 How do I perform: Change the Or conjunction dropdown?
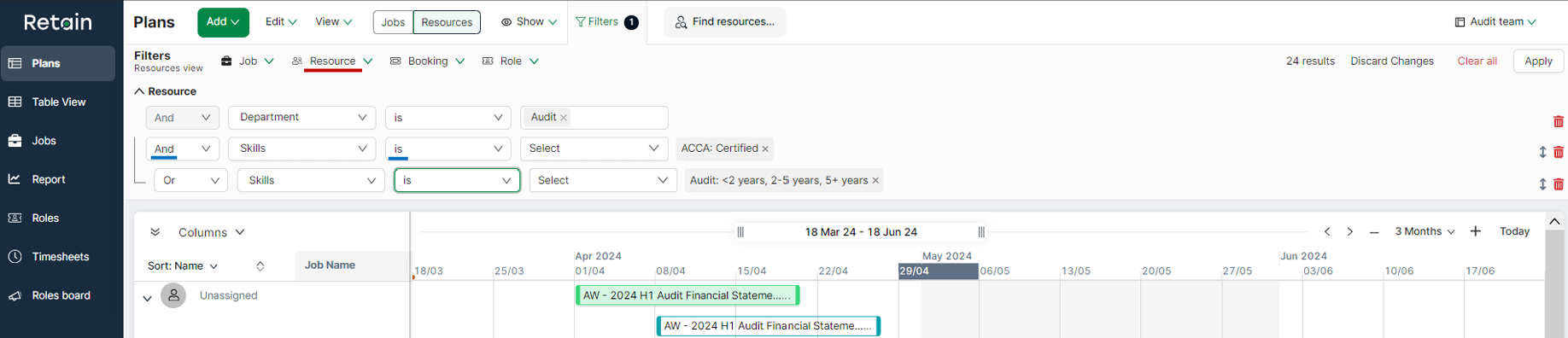point(190,180)
